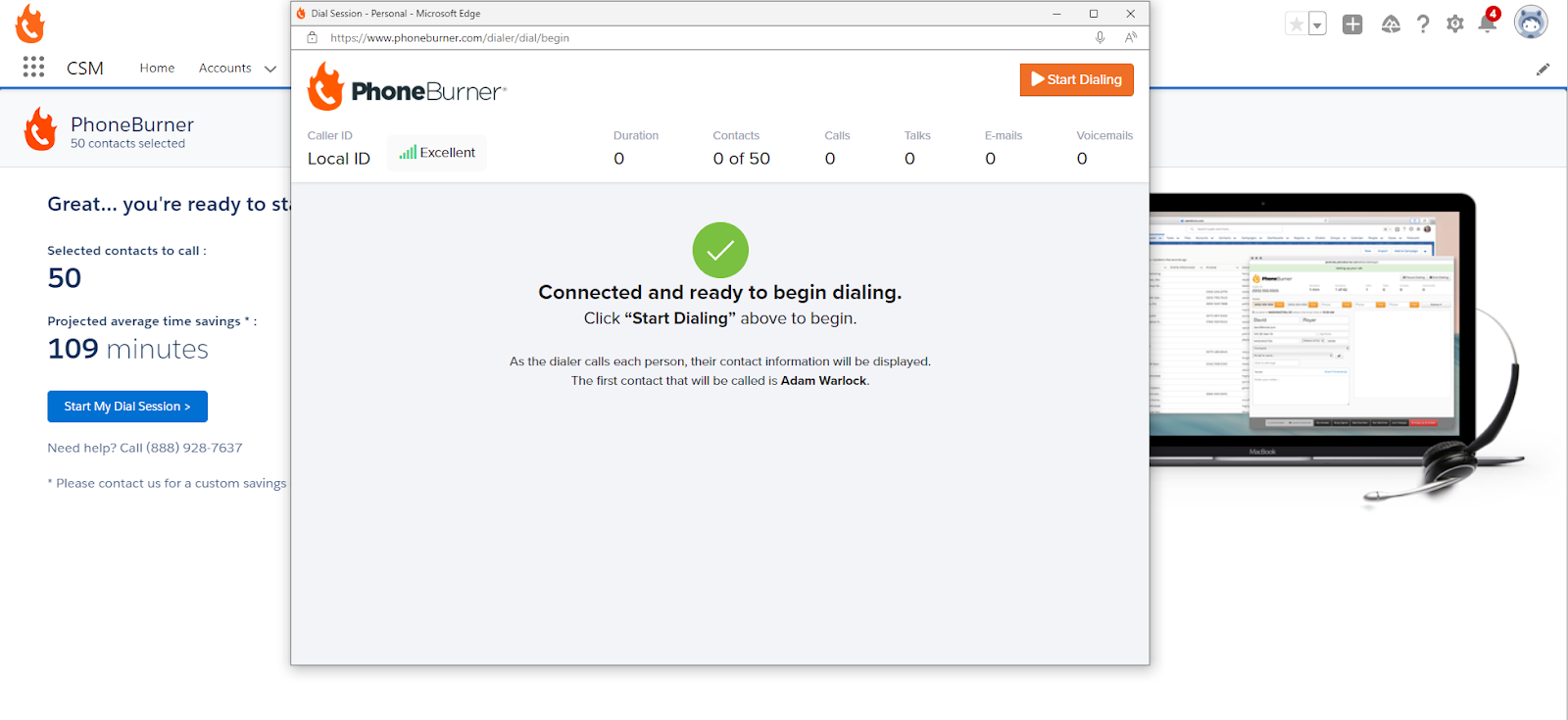Viewport: 1568px width, 720px height.
Task: Click the '0 of 50' contacts counter
Action: point(742,159)
